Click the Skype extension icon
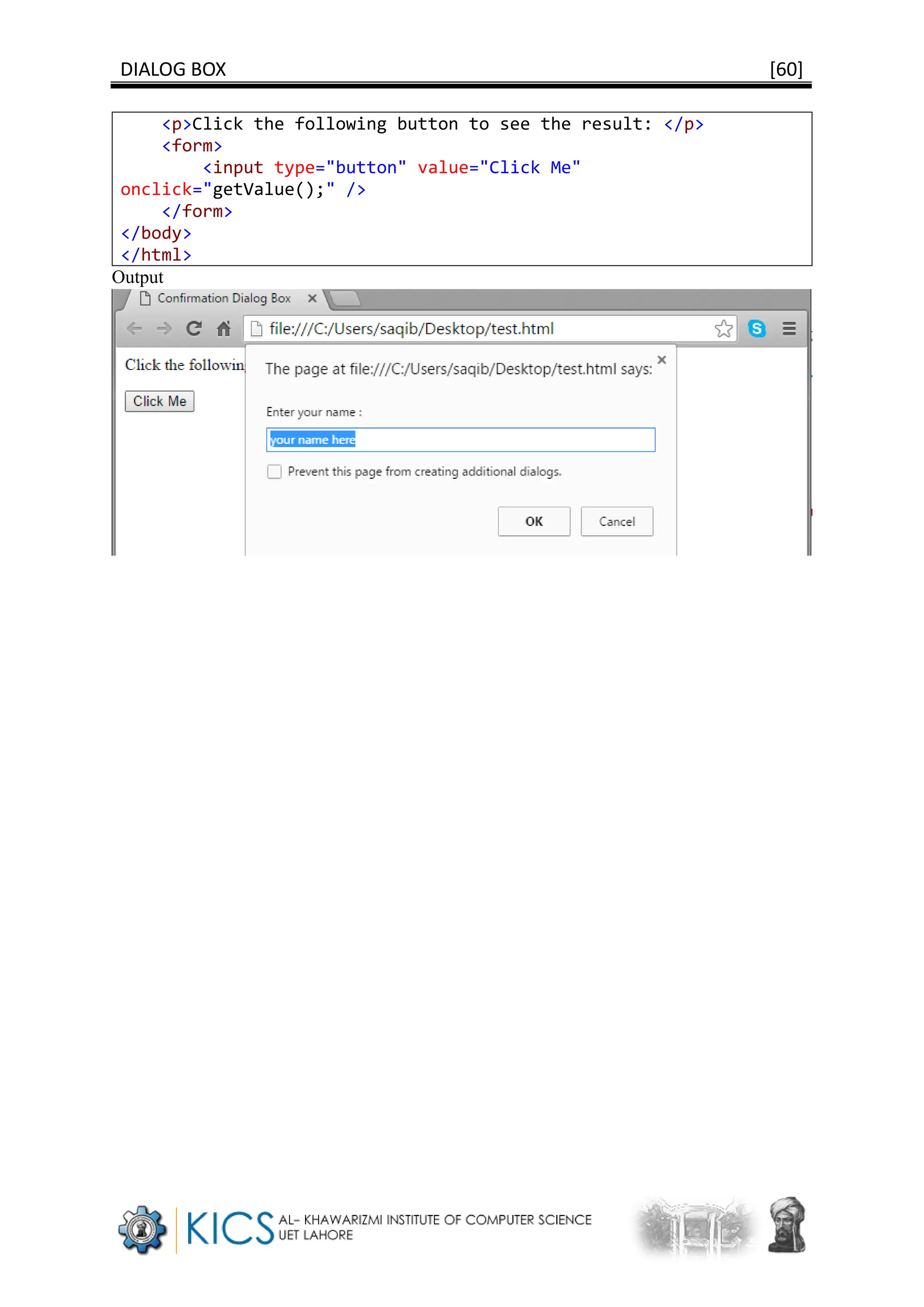 point(756,329)
